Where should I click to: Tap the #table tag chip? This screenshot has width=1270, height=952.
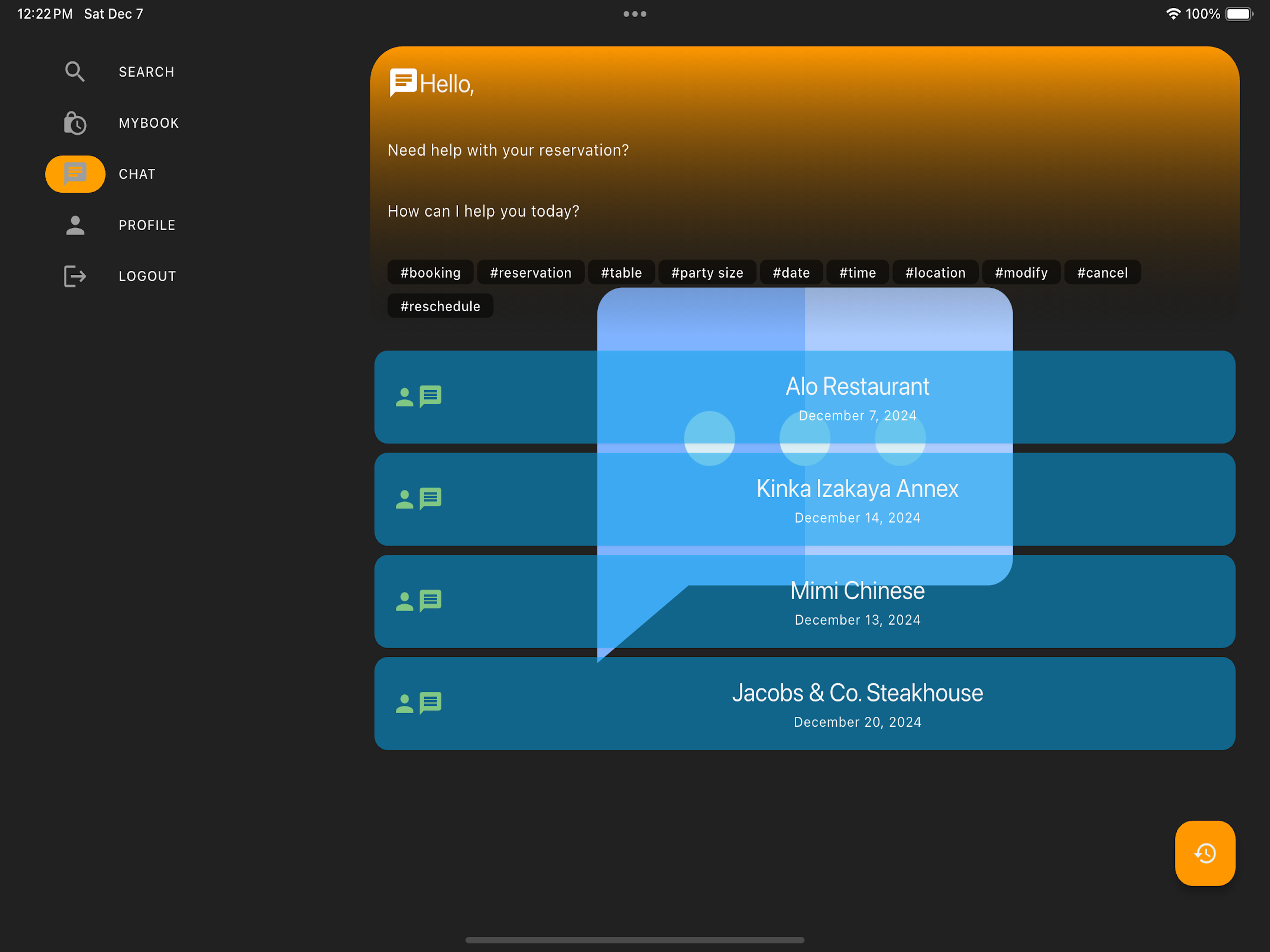click(621, 273)
